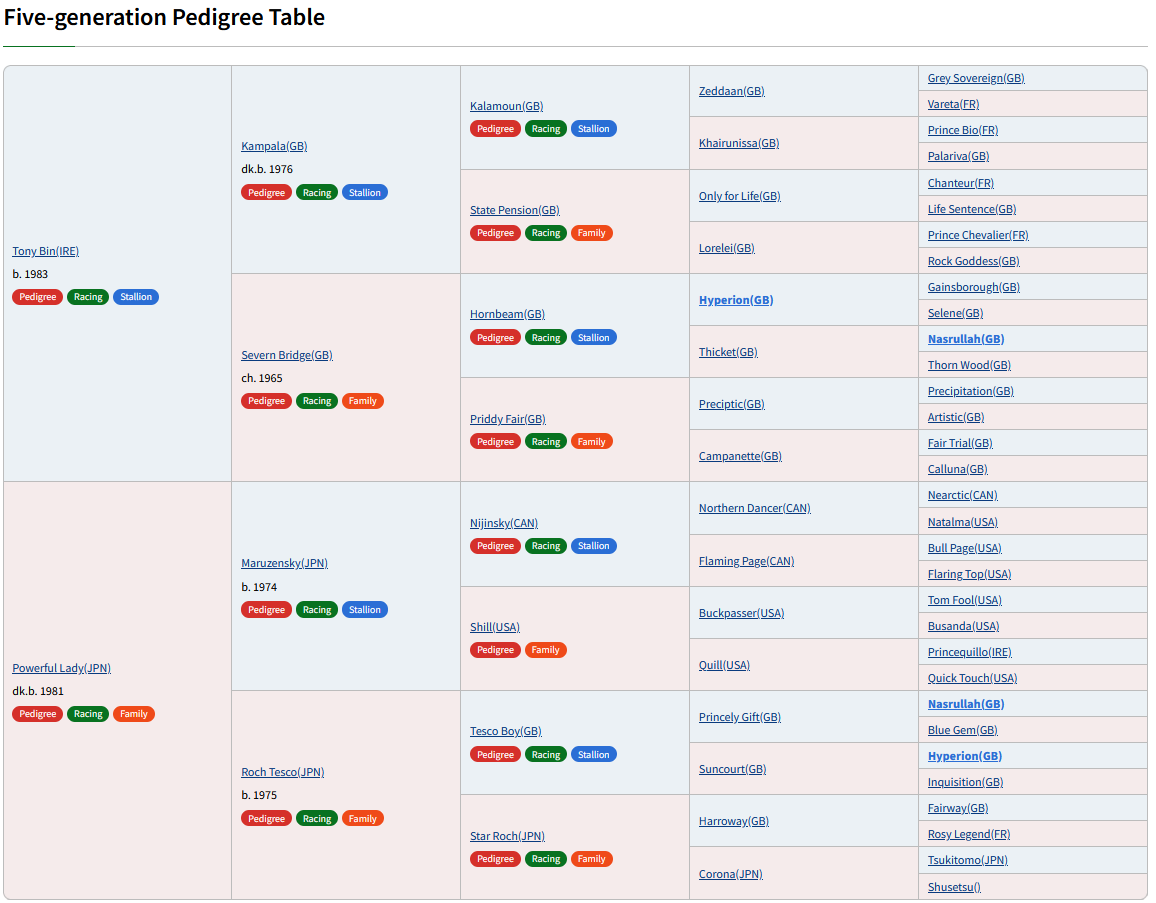Click Family badge under Star Roch(JPN)

tap(591, 859)
